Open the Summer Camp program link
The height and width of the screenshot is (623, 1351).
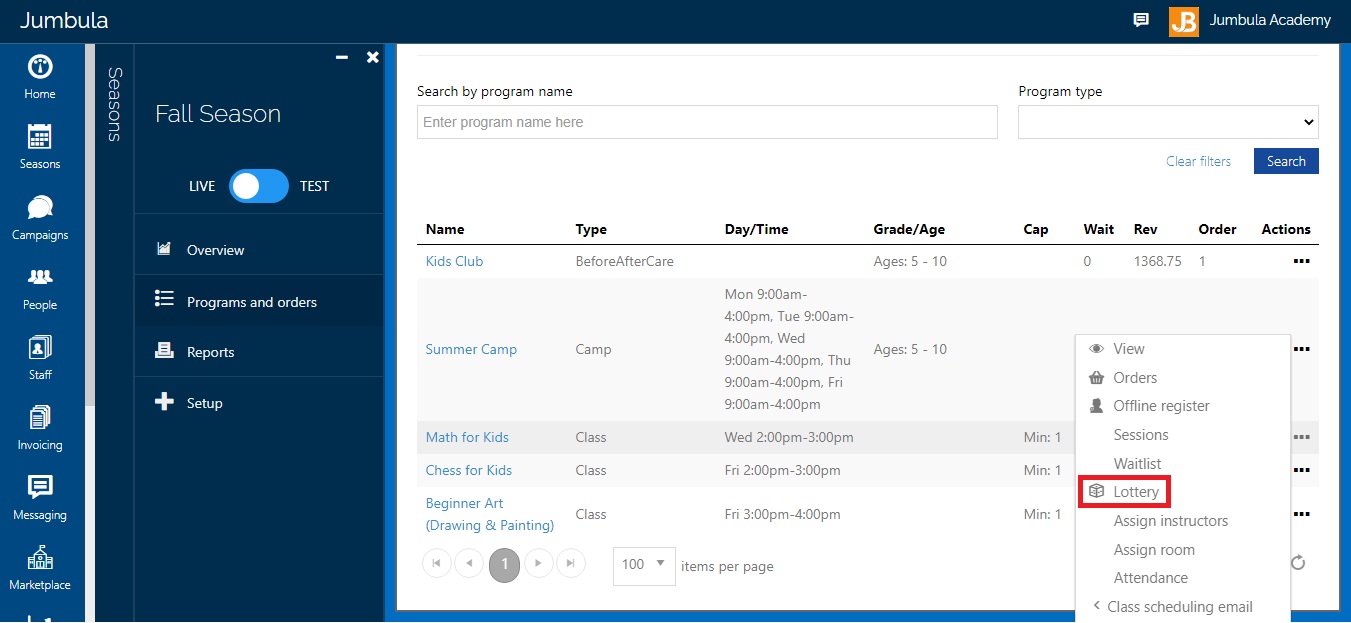point(471,349)
